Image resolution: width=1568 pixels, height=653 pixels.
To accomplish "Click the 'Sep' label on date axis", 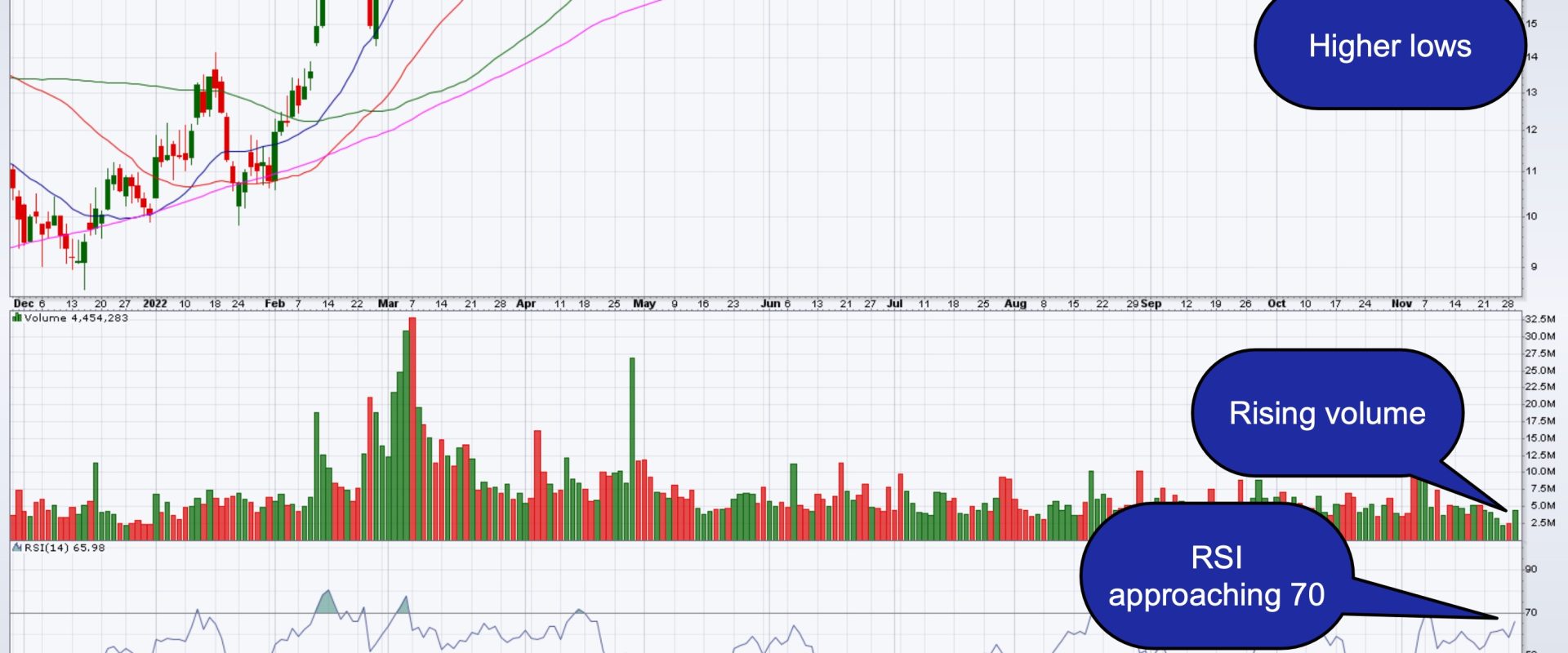I will (x=1151, y=304).
